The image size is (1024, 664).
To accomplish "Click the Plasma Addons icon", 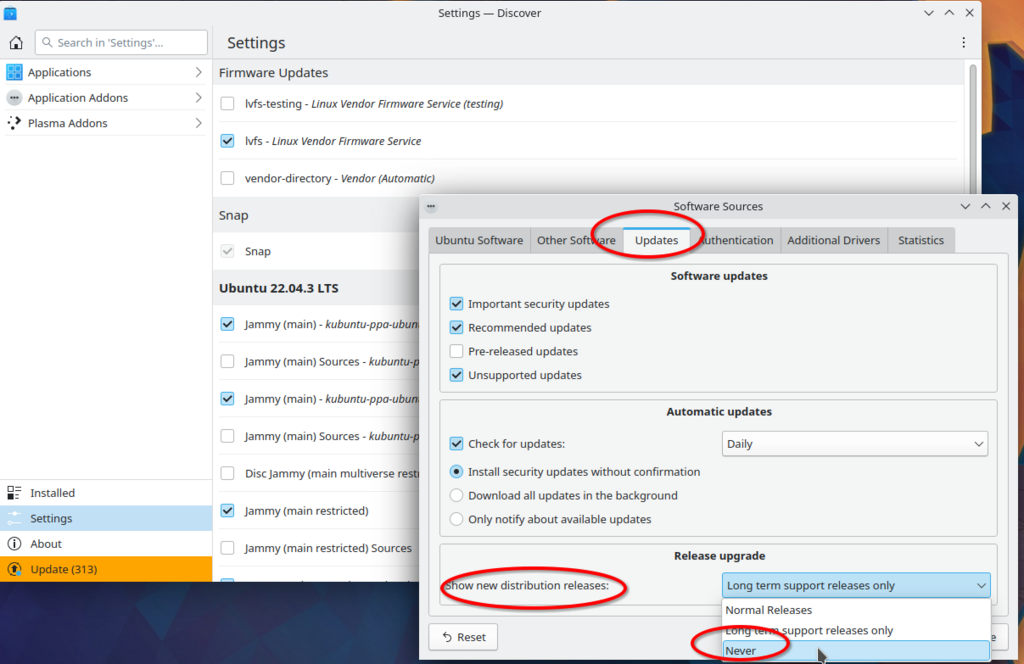I will pos(14,123).
